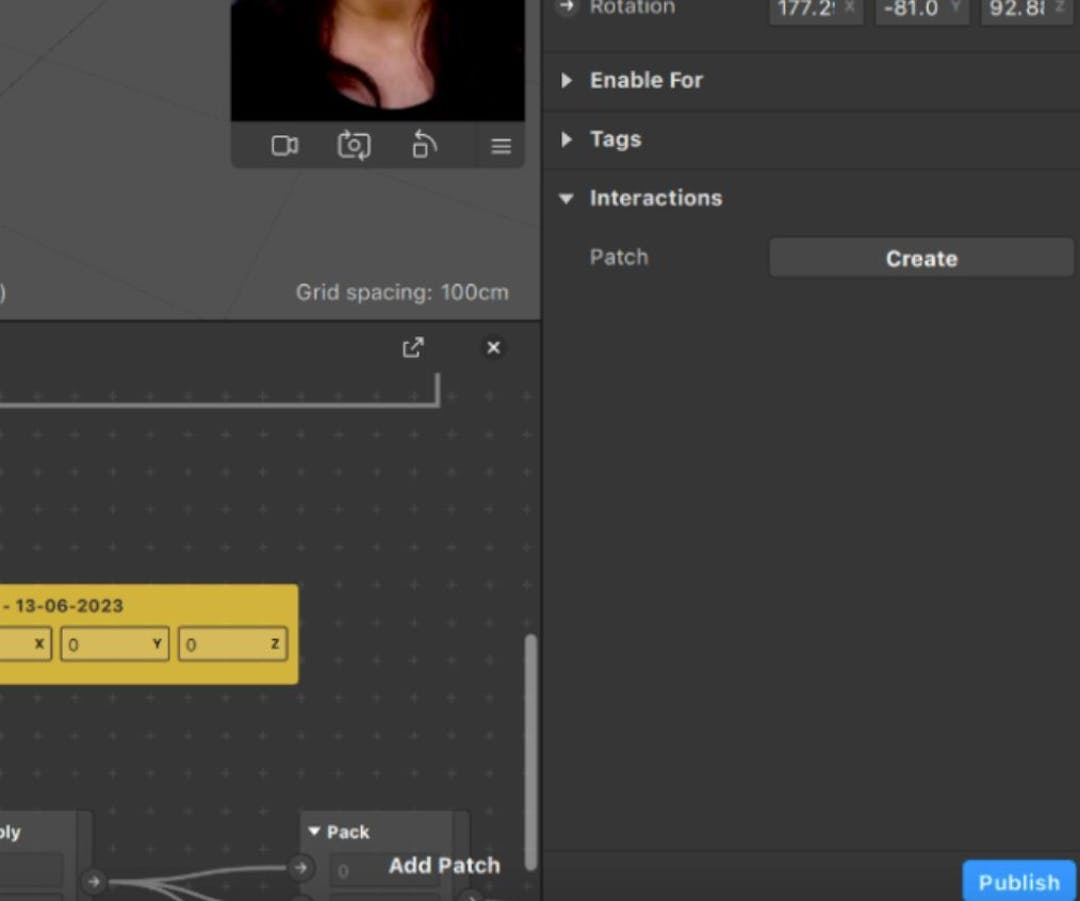Click the restart simulation camera icon

click(x=354, y=145)
